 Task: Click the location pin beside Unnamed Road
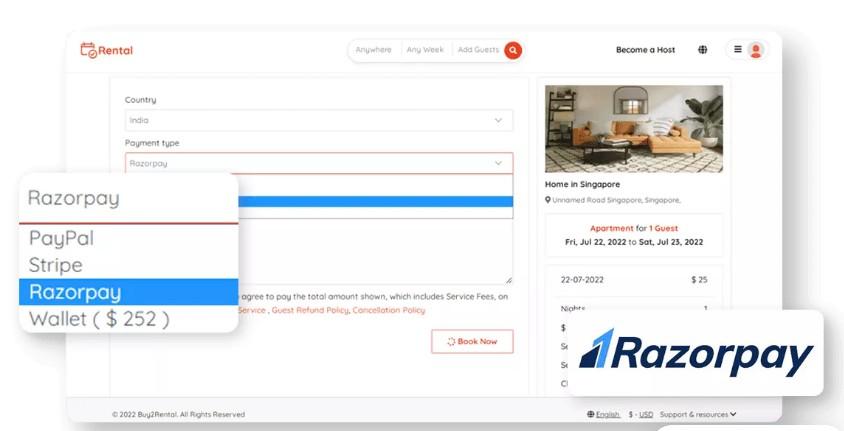pyautogui.click(x=548, y=200)
